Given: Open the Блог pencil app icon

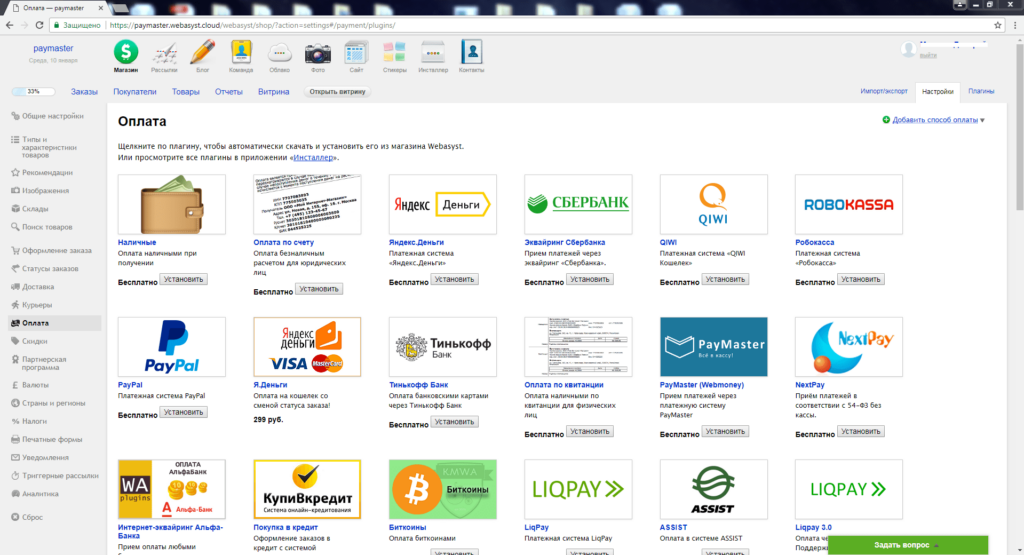Looking at the screenshot, I should pos(202,52).
